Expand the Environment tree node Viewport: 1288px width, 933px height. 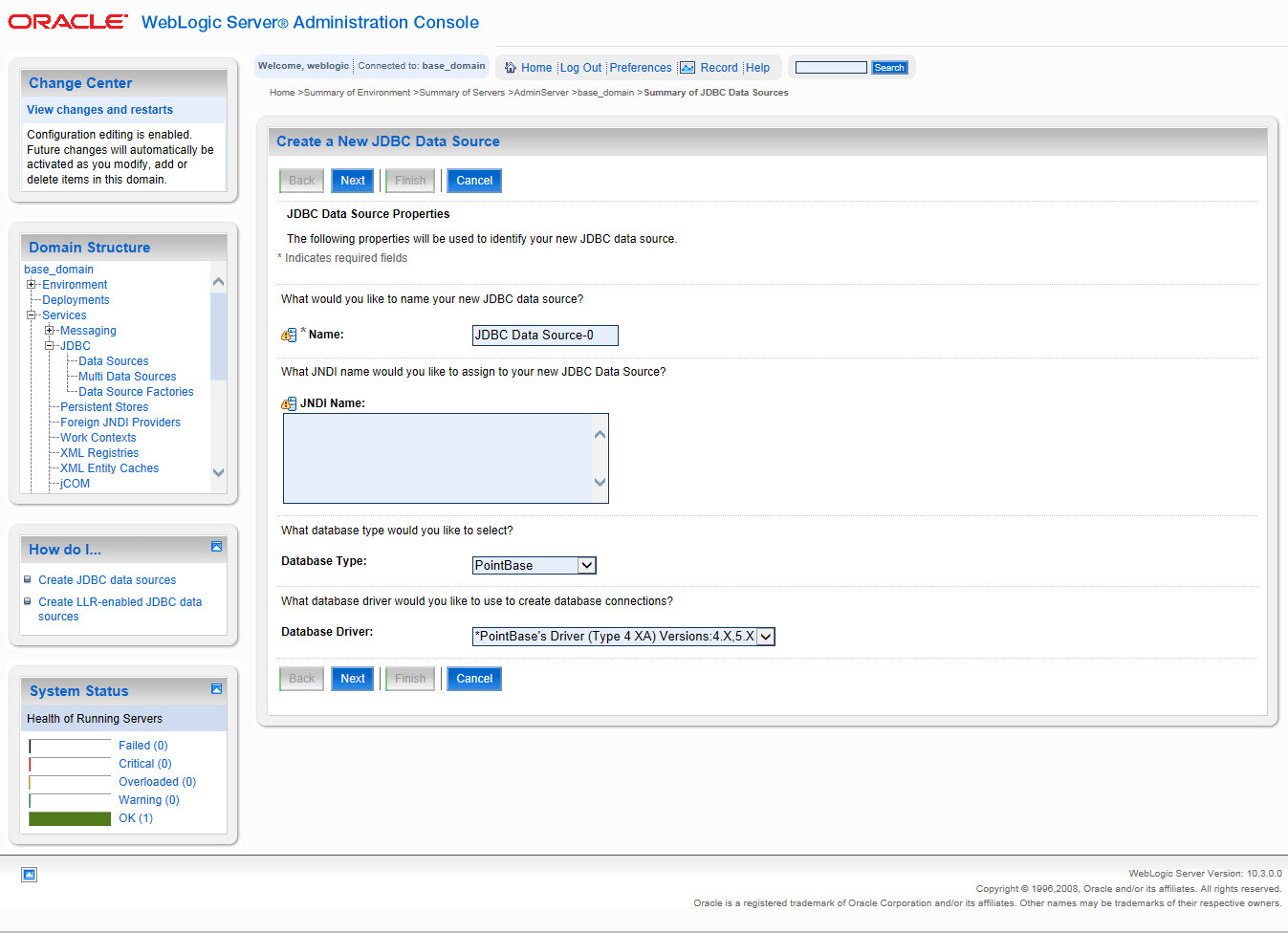31,285
